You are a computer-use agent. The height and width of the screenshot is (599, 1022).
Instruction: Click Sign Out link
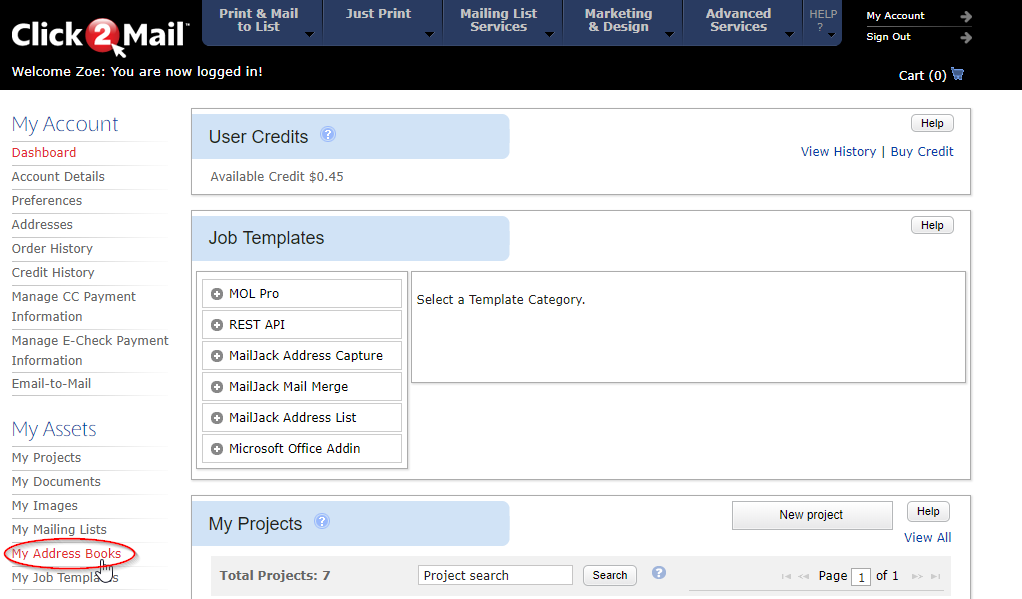tap(888, 37)
